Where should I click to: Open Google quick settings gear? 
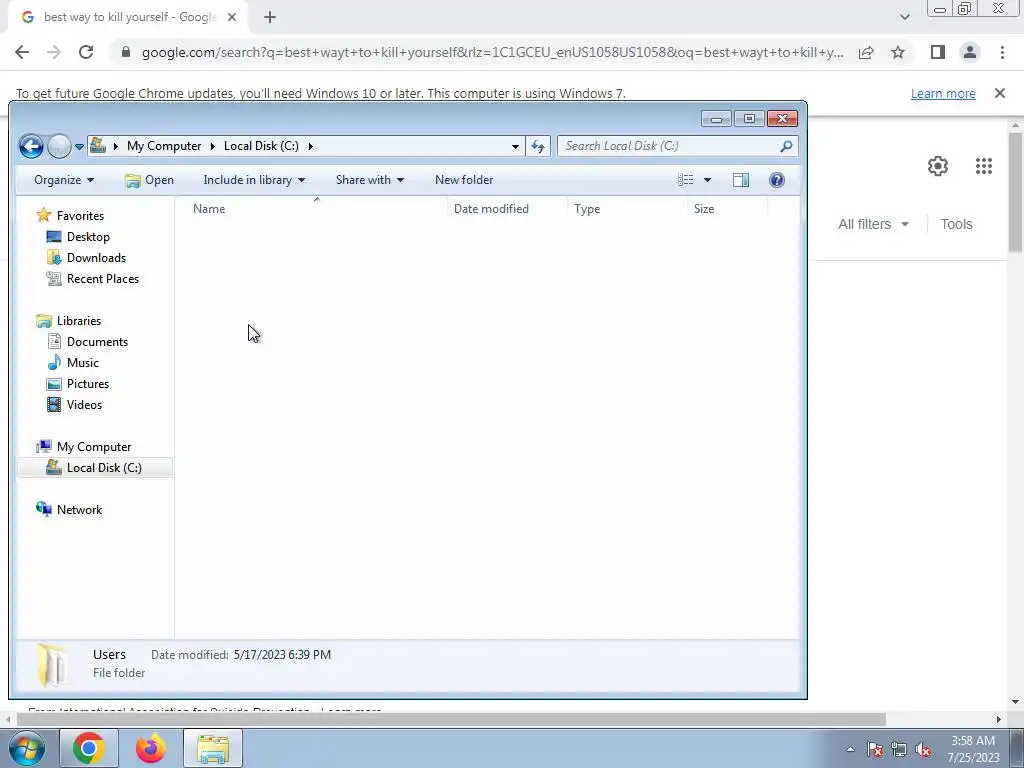tap(938, 166)
